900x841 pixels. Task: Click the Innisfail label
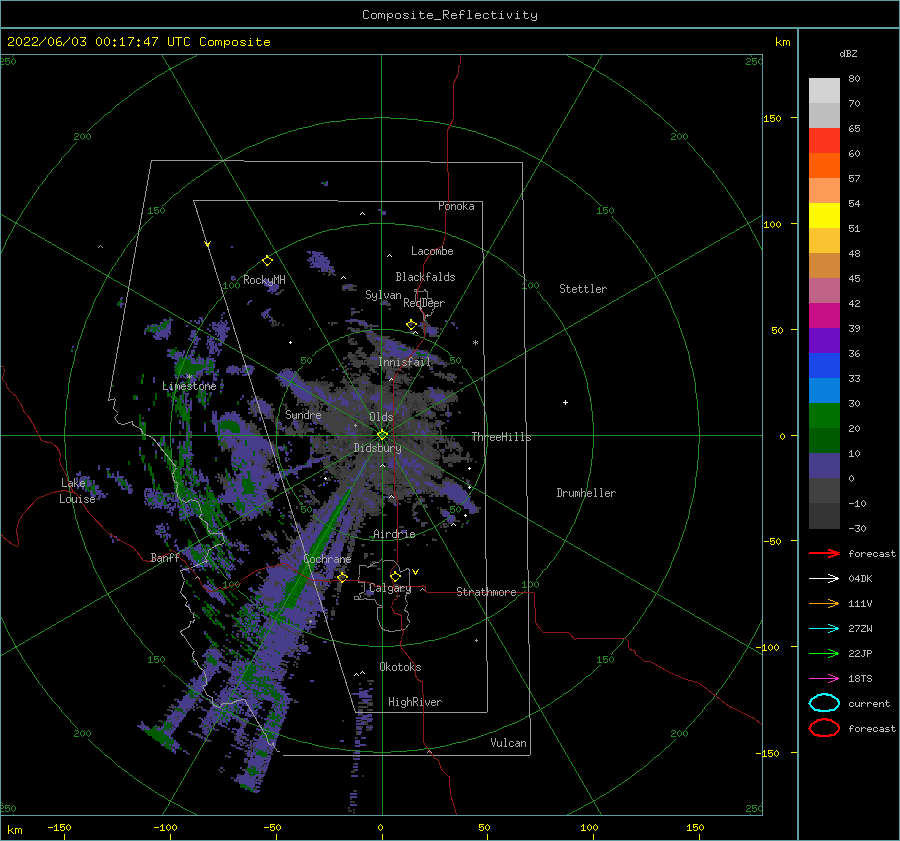pos(405,362)
